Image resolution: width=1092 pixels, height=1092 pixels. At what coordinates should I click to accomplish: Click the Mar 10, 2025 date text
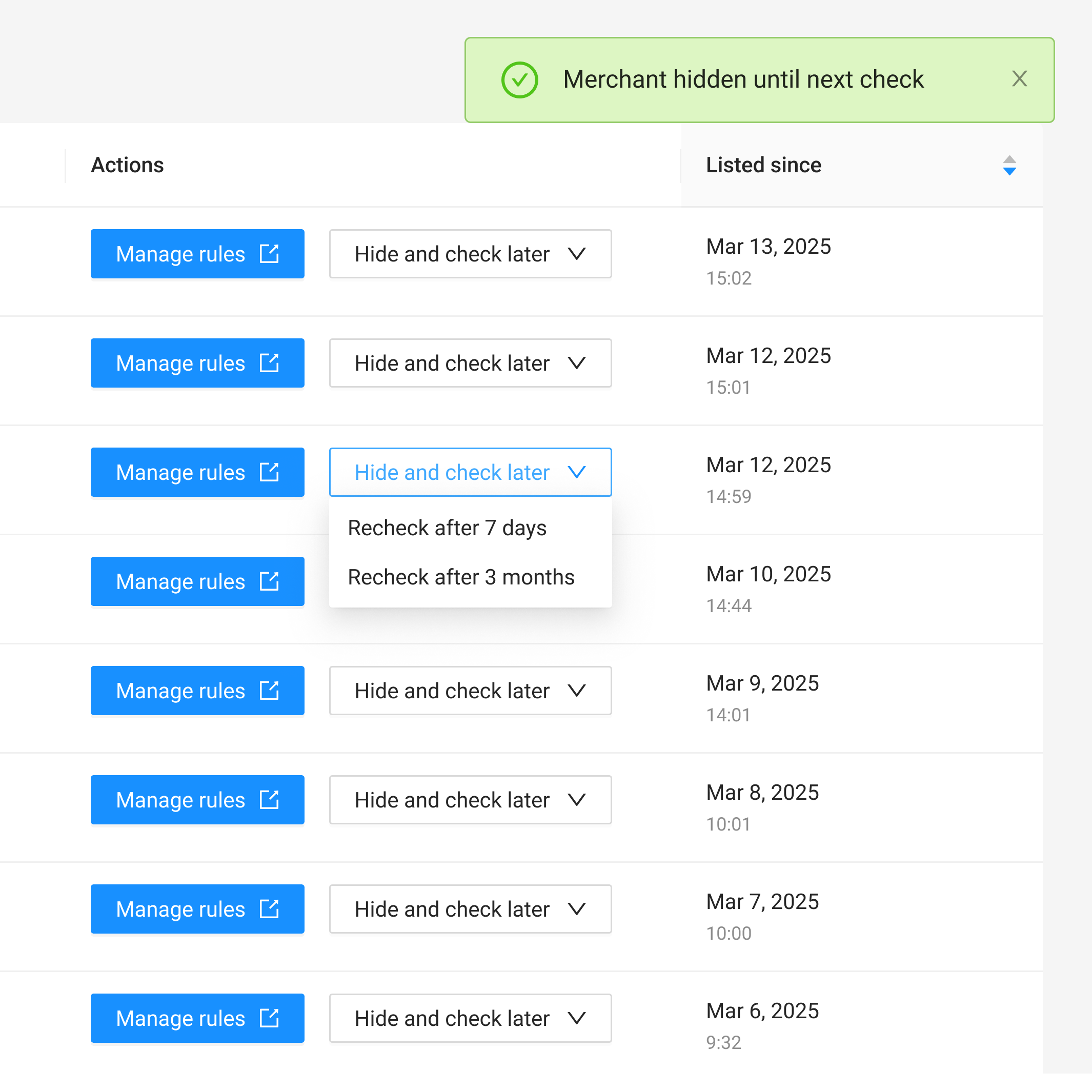pos(768,574)
